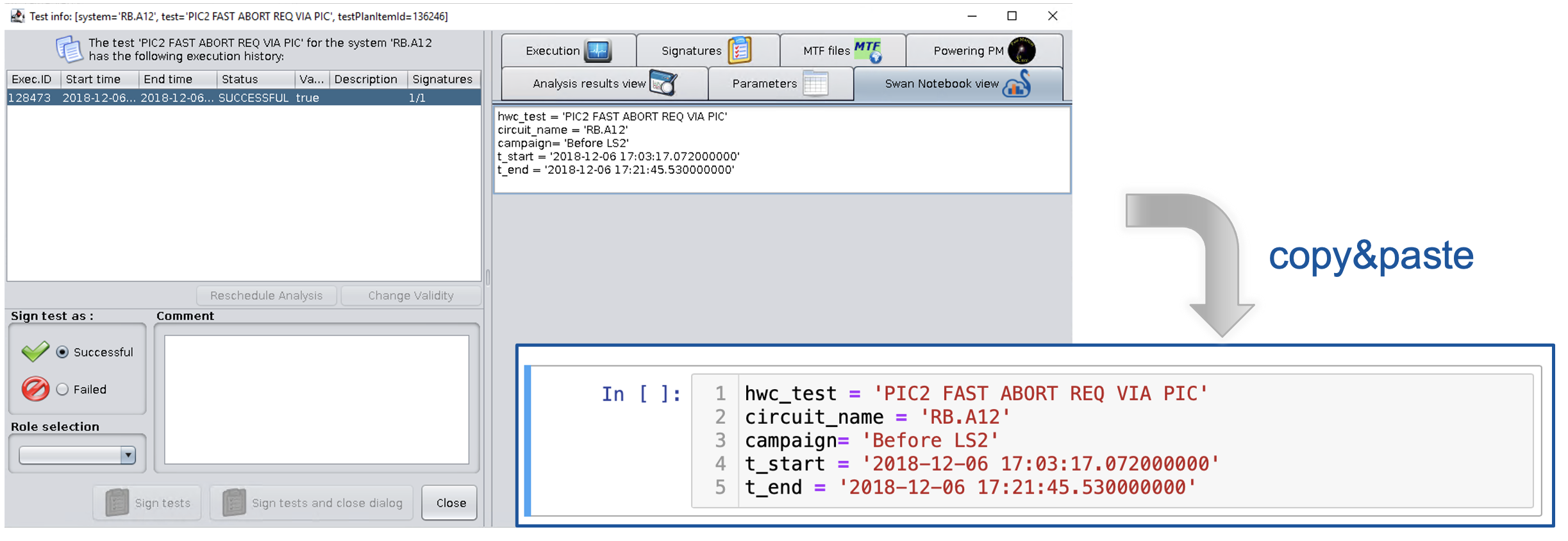The image size is (1568, 541).
Task: Click the circuit_name = 'RB.A12' line
Action: tap(562, 130)
